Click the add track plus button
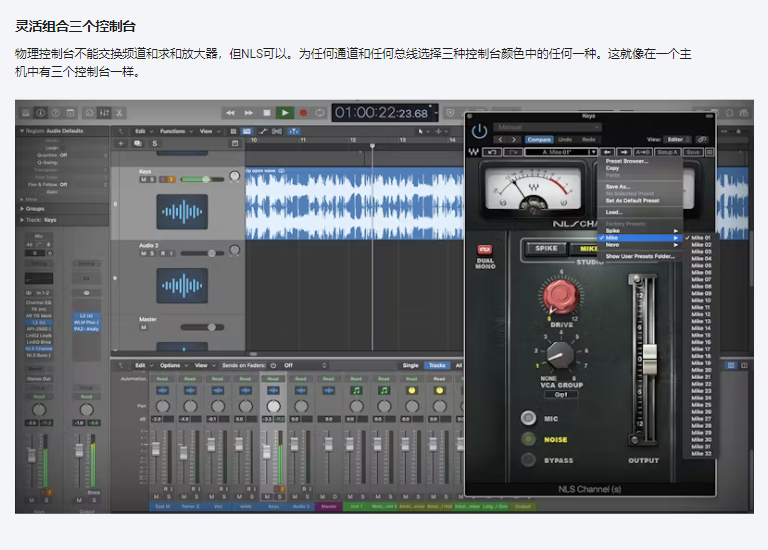This screenshot has width=768, height=550. point(120,143)
